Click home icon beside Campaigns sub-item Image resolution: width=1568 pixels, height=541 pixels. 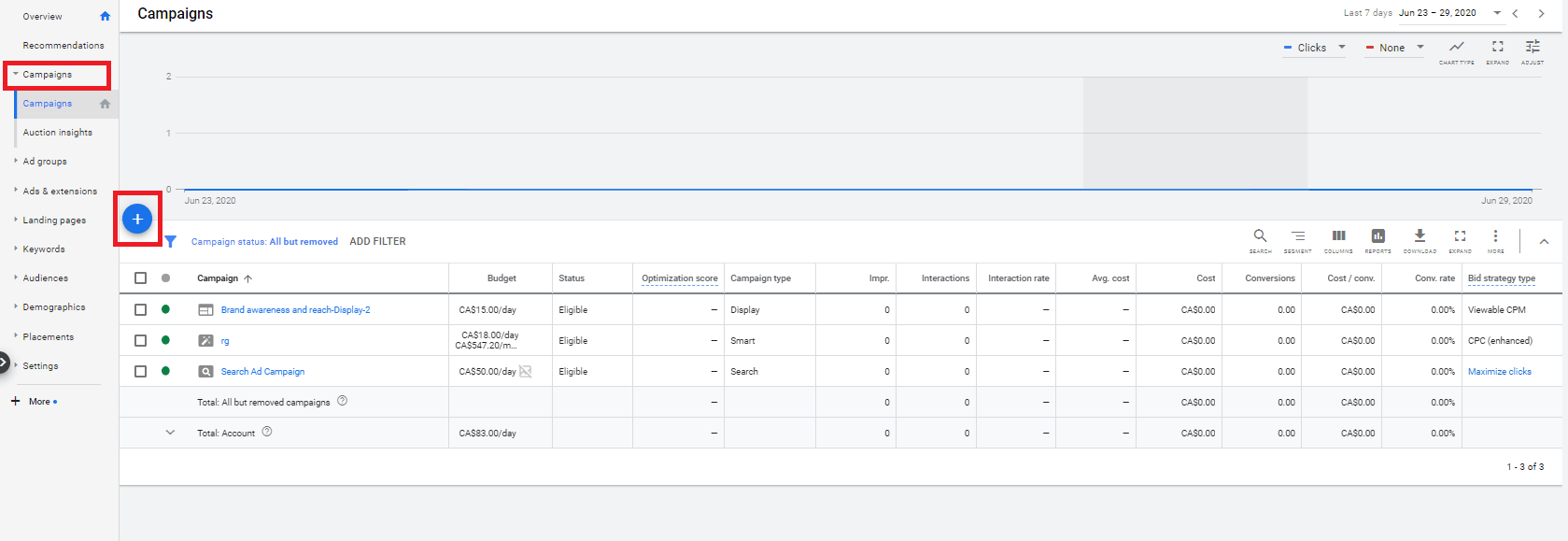105,104
